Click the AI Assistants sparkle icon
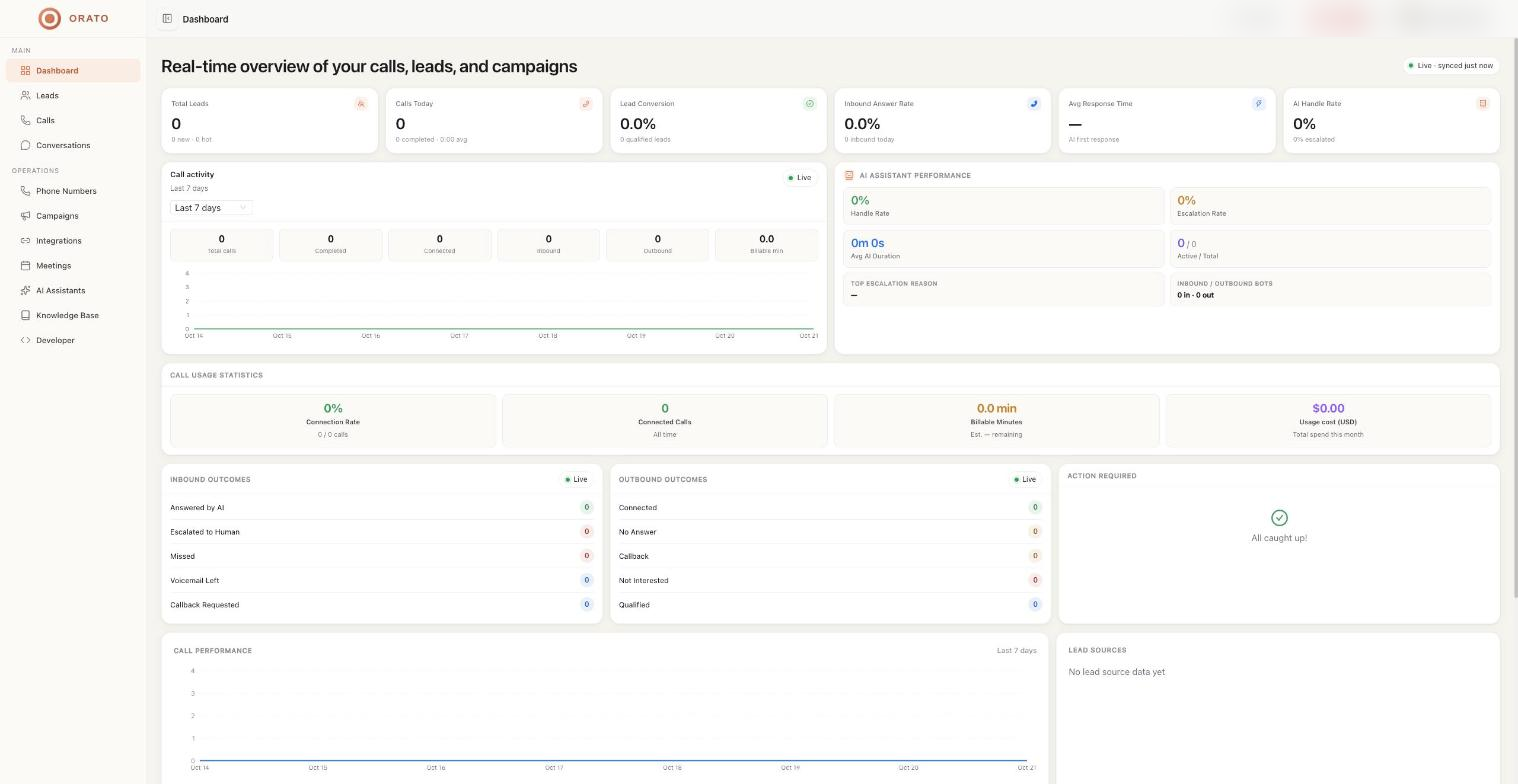The image size is (1518, 784). pyautogui.click(x=25, y=290)
